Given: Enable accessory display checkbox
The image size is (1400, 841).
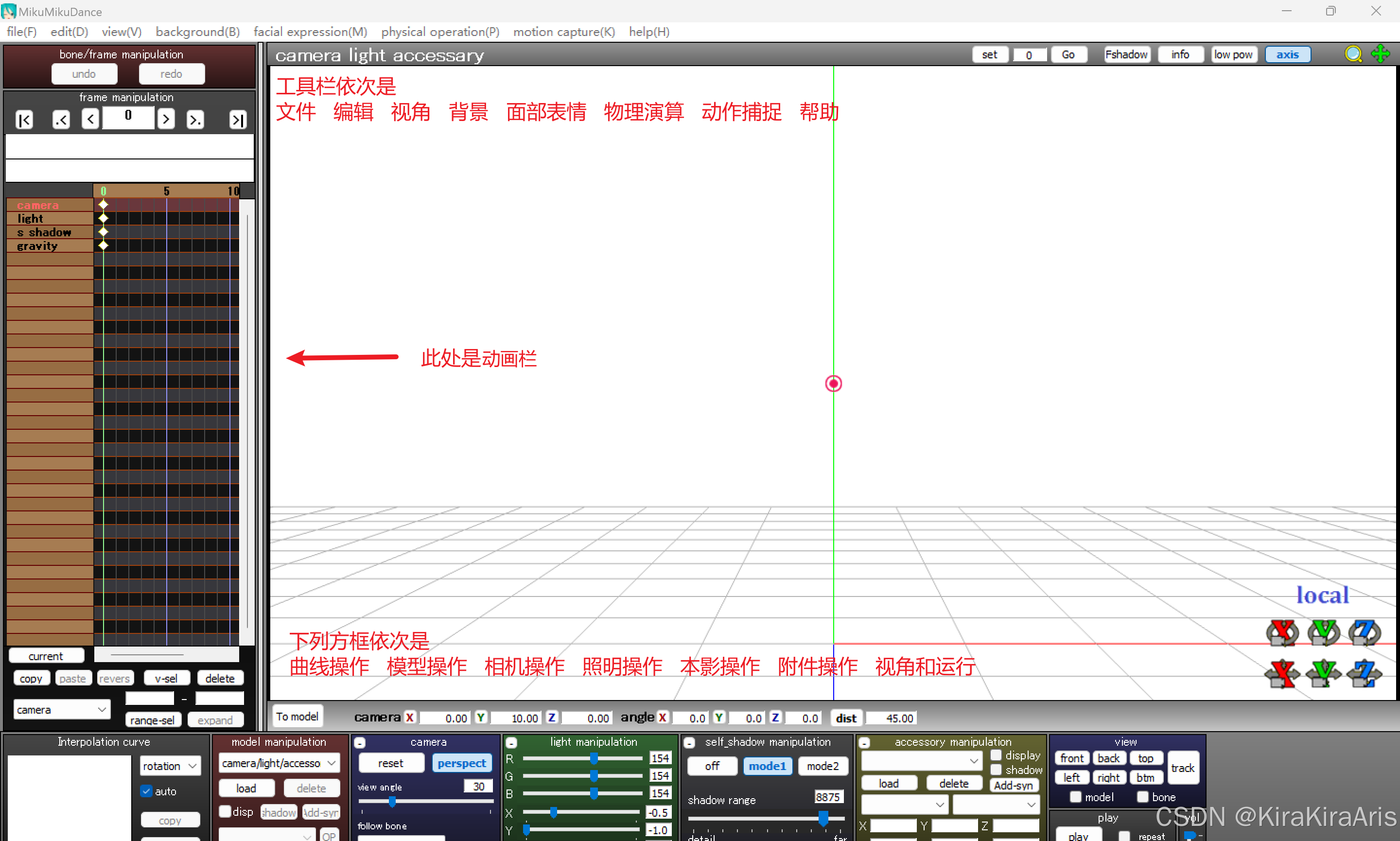Looking at the screenshot, I should [x=996, y=755].
